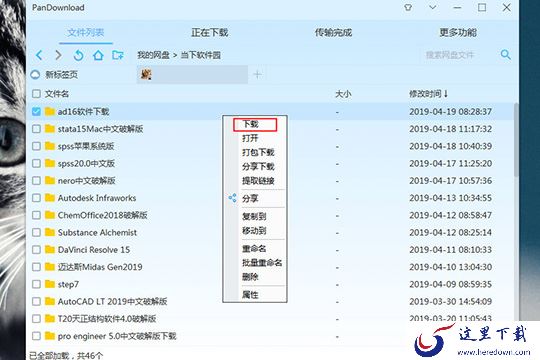Click 当下软件园 in the breadcrumb path
Viewport: 540px width, 360px height.
click(x=201, y=55)
